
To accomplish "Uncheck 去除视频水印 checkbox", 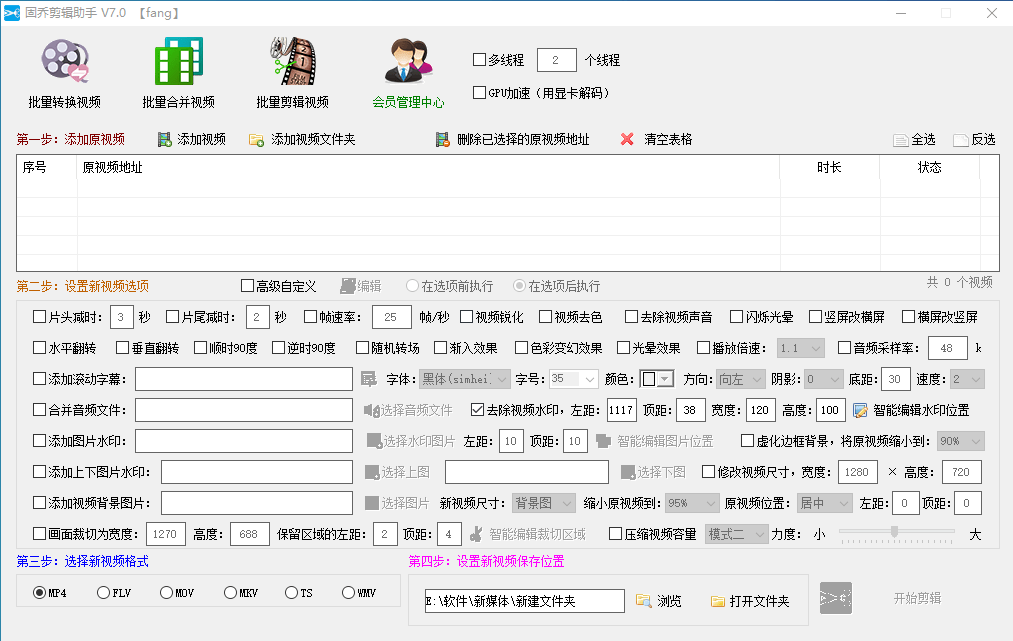I will (x=477, y=410).
